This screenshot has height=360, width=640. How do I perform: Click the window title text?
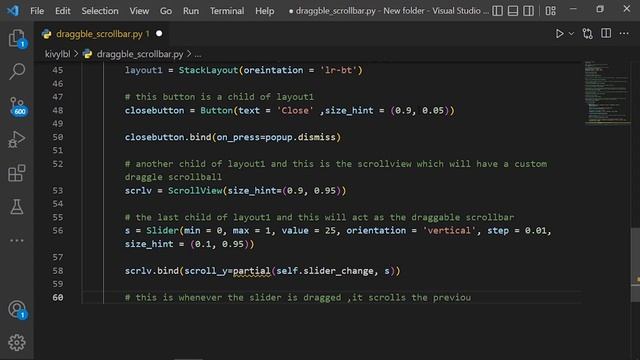pyautogui.click(x=388, y=11)
